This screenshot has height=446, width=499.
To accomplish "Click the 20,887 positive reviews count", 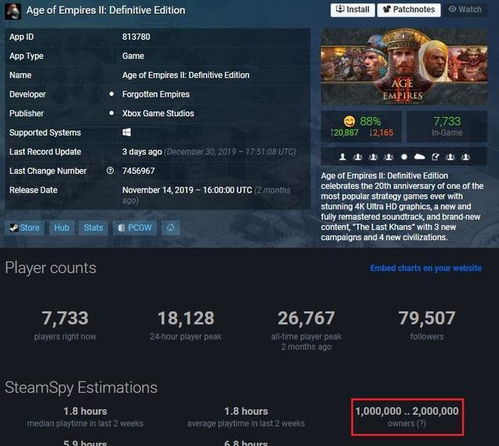I will click(344, 133).
